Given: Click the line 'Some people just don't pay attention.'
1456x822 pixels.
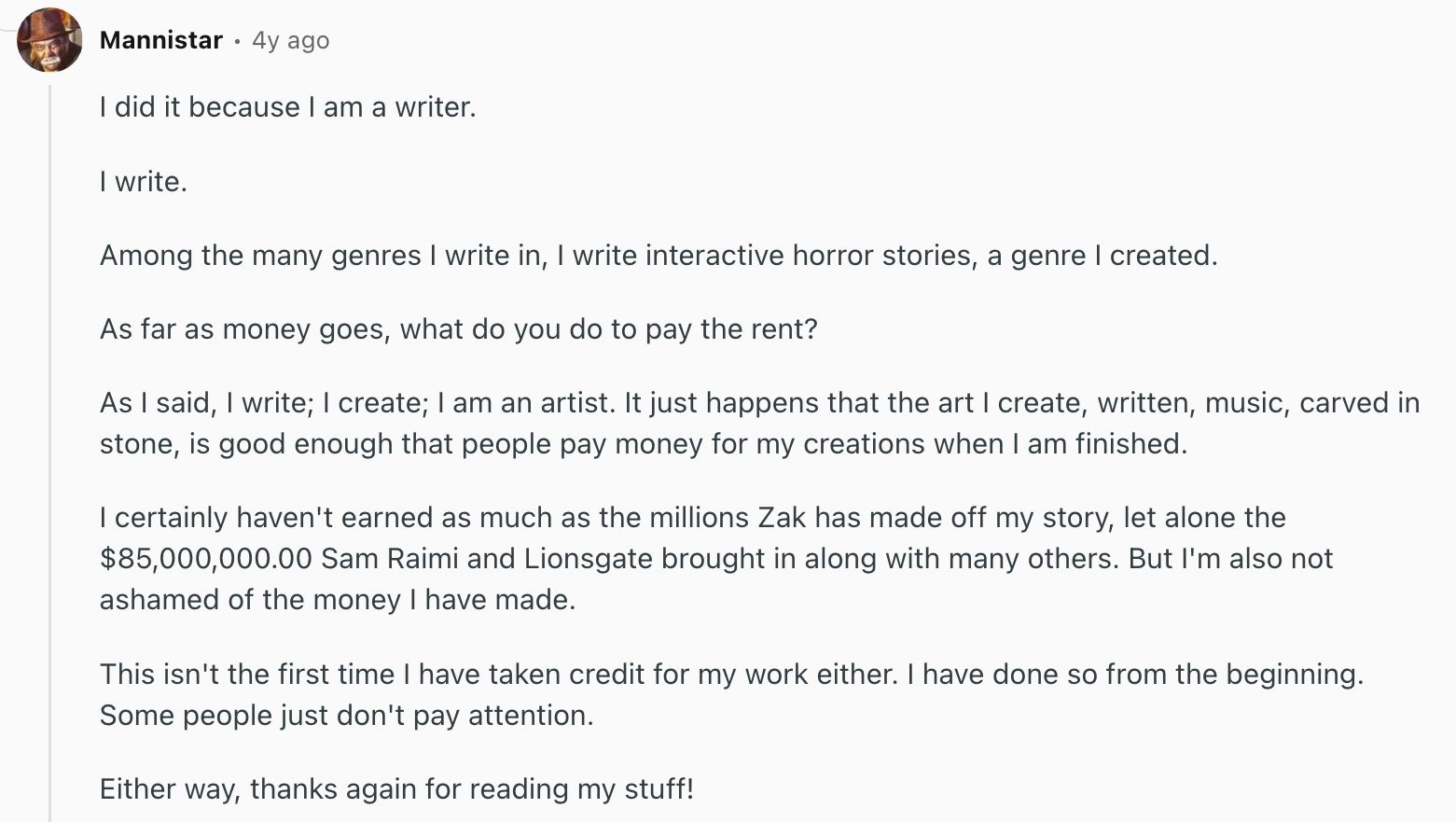Looking at the screenshot, I should [347, 715].
